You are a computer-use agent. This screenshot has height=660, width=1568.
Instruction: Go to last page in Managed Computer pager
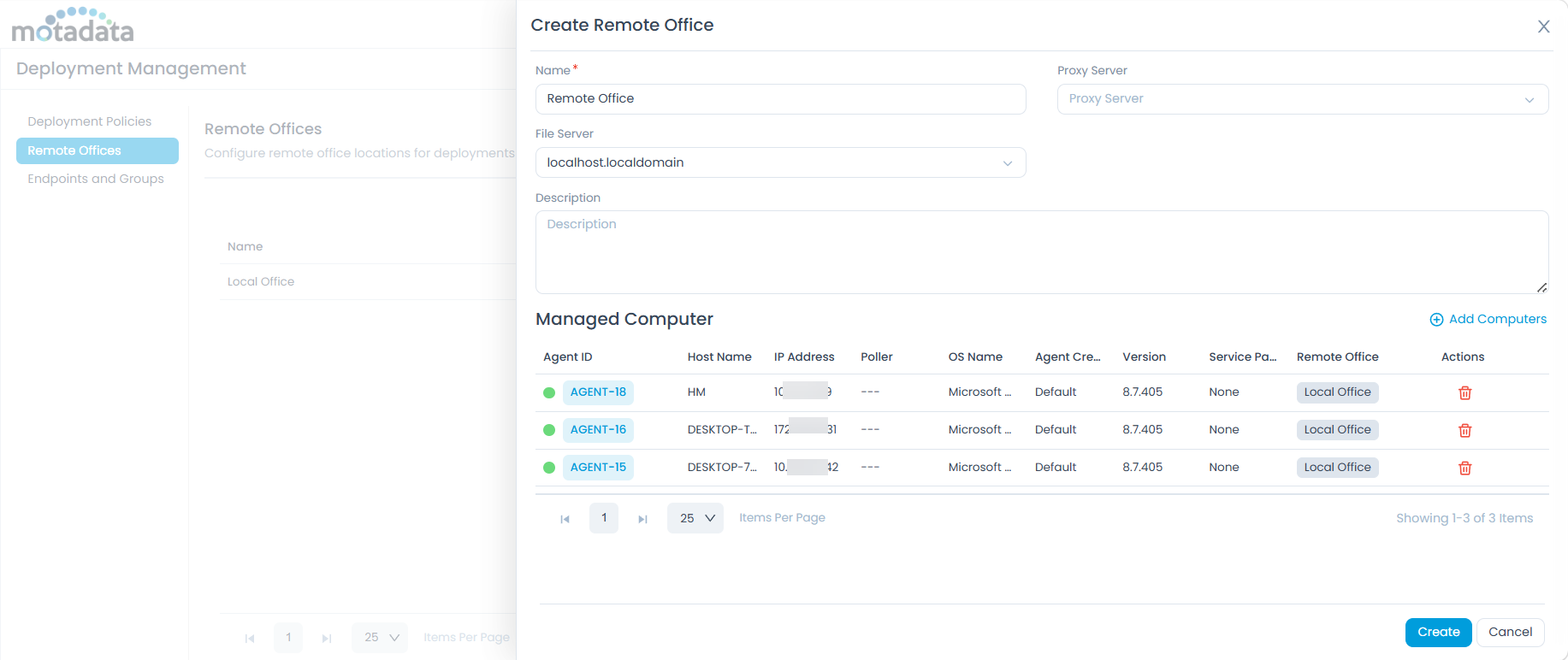point(642,519)
